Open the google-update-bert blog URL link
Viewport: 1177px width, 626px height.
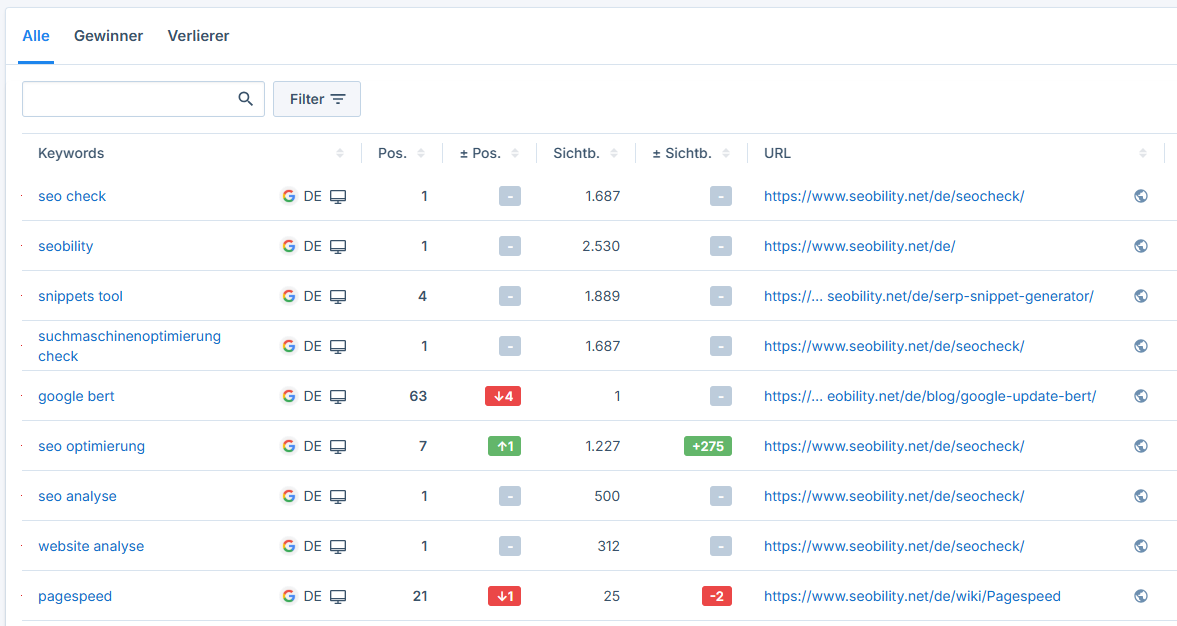930,396
